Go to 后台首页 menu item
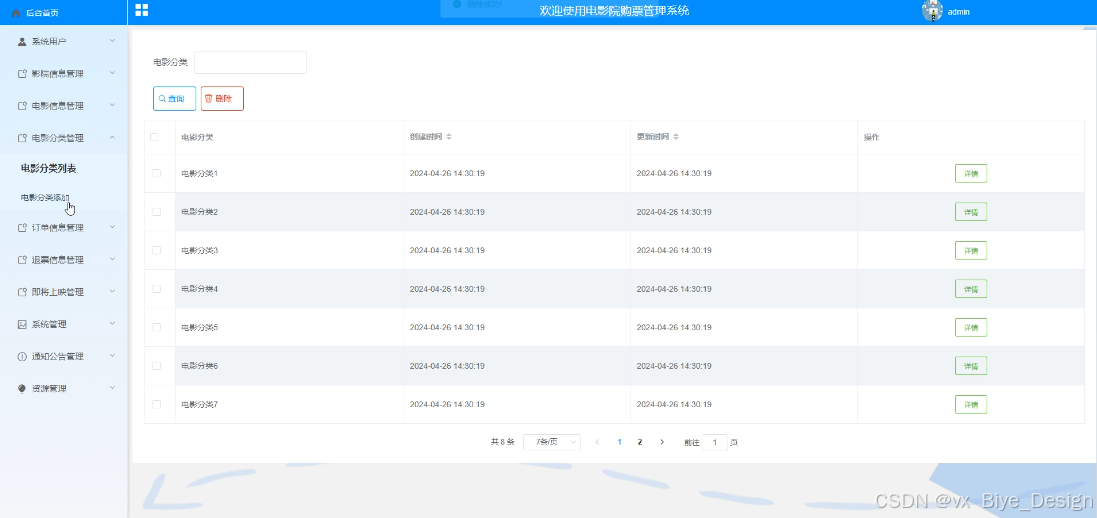Viewport: 1097px width, 518px height. 41,13
